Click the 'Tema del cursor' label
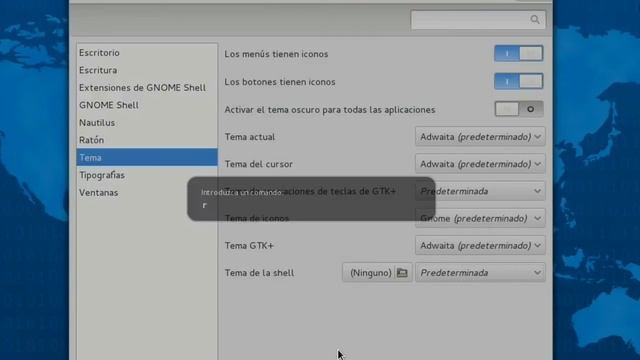Image resolution: width=640 pixels, height=360 pixels. tap(259, 164)
